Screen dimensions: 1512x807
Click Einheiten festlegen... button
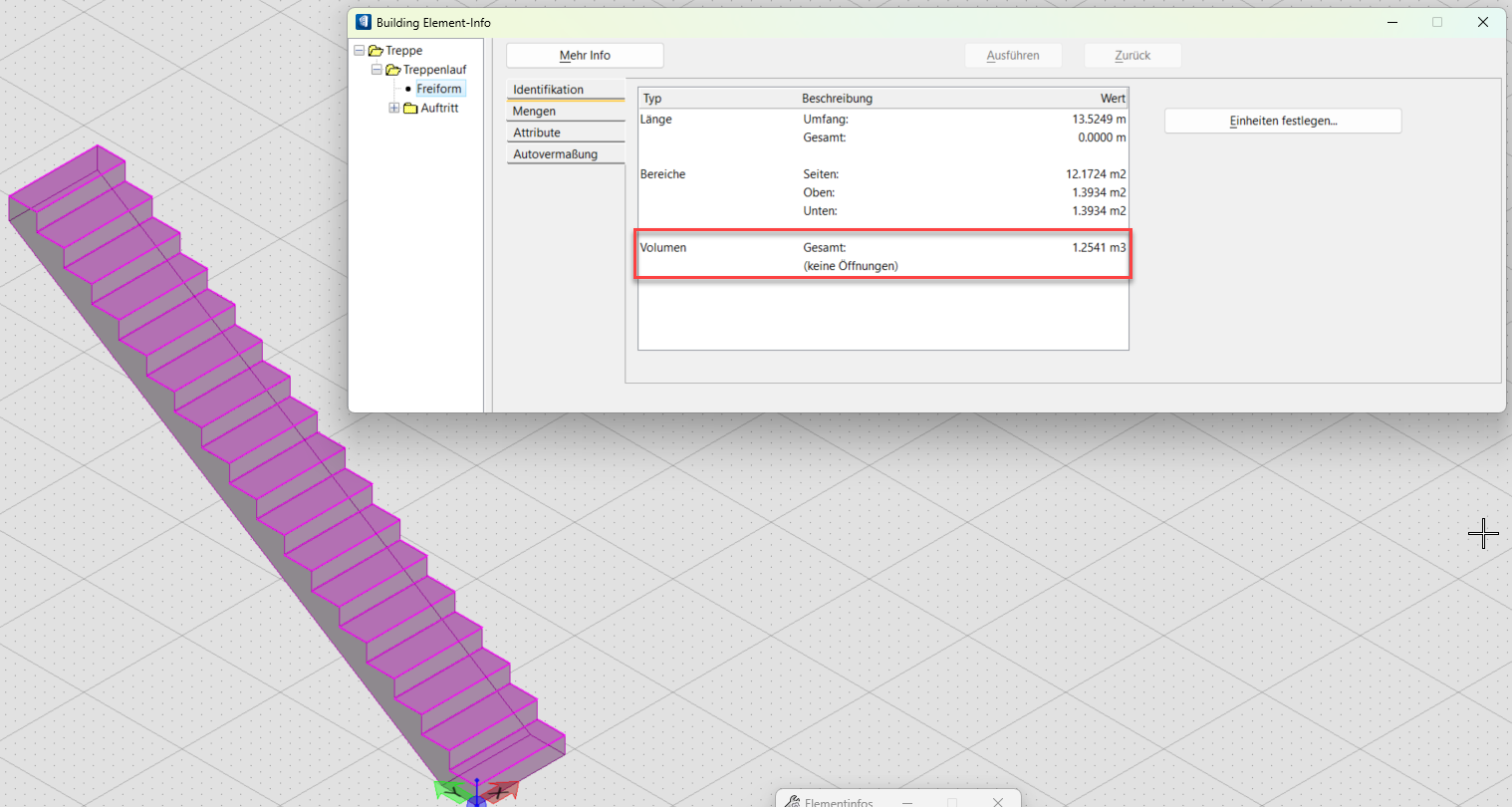tap(1283, 121)
